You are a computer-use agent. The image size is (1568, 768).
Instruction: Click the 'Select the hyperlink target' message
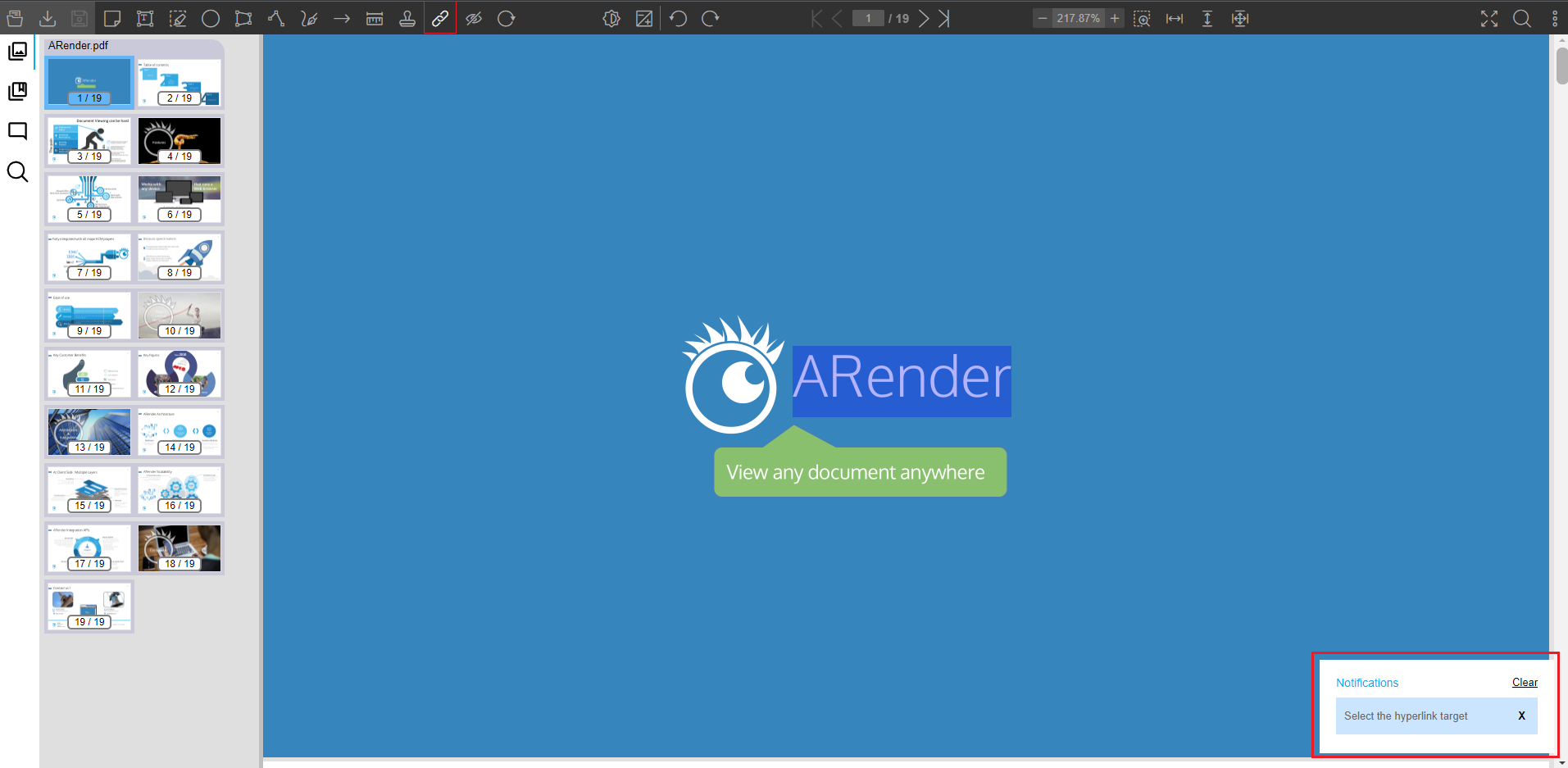click(1406, 716)
